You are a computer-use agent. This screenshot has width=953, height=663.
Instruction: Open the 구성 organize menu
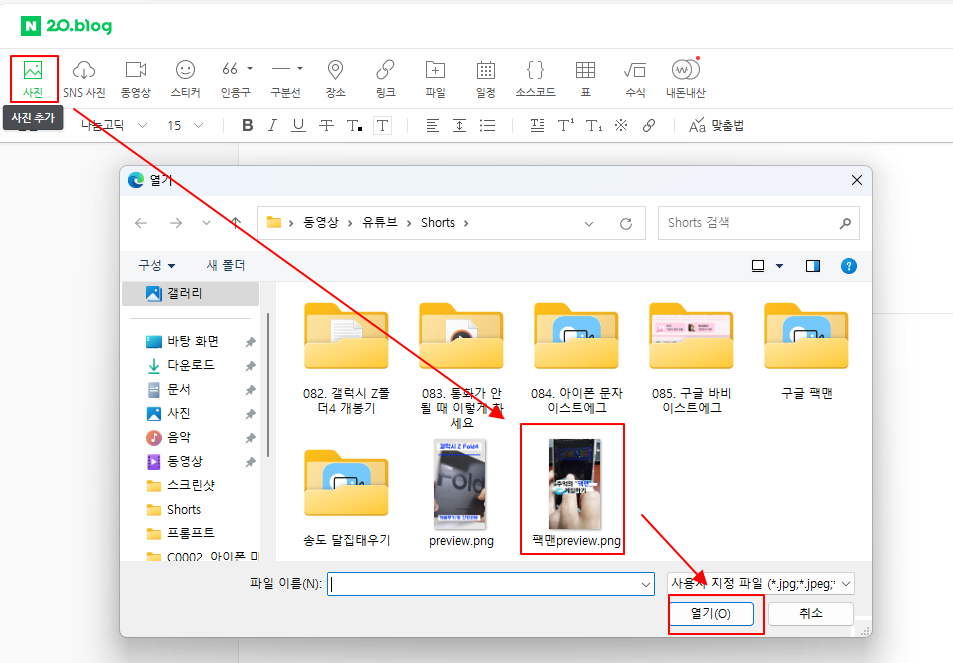pos(156,266)
